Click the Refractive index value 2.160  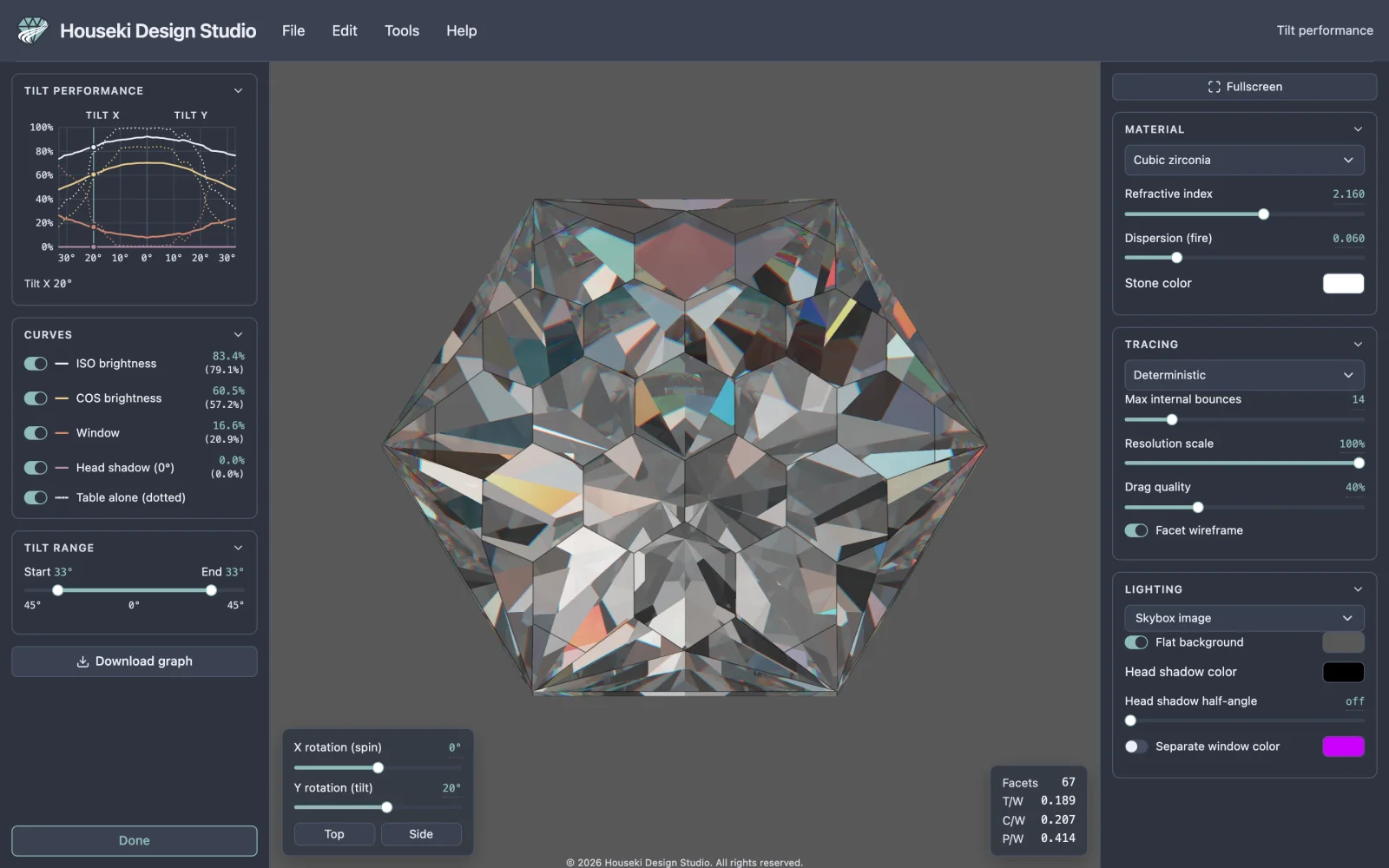1348,194
